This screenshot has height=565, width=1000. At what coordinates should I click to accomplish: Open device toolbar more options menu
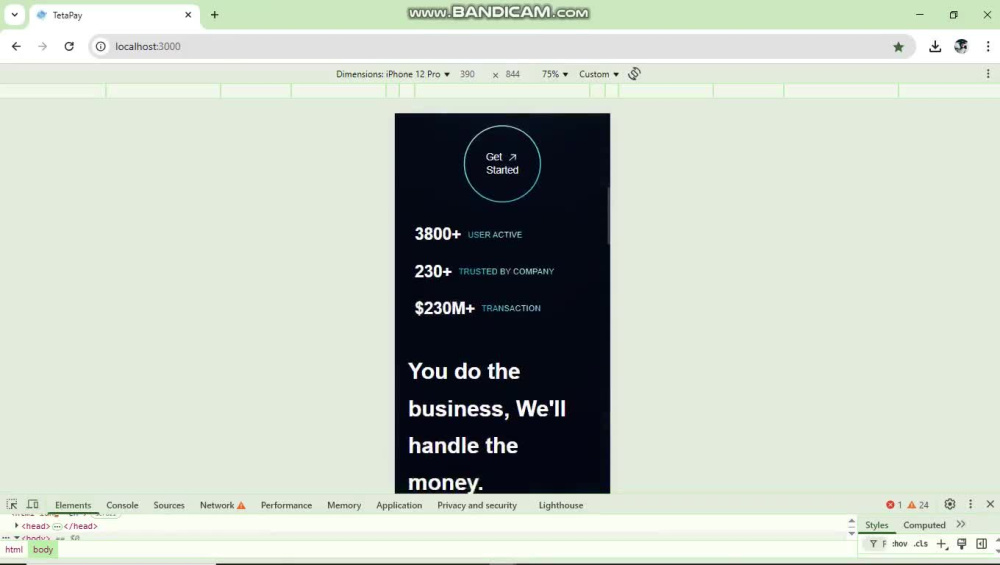point(988,74)
